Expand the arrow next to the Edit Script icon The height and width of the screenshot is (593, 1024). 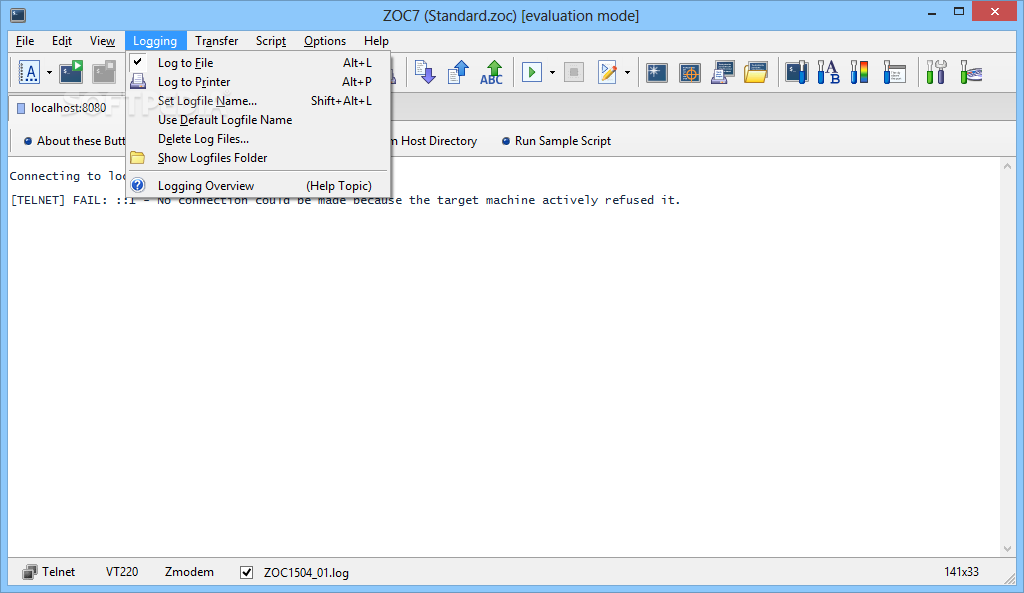(x=627, y=72)
